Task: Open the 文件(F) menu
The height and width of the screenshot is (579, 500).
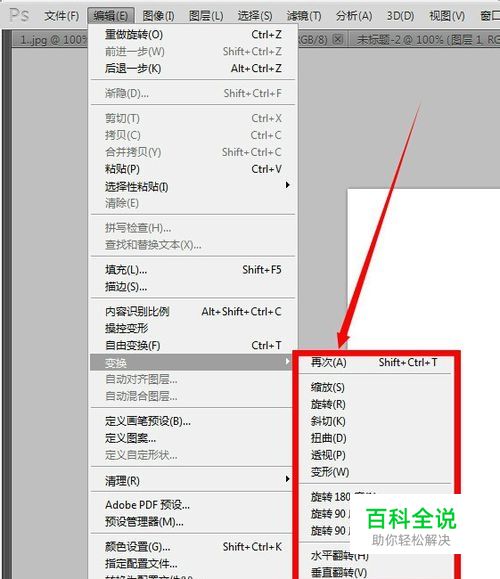Action: pyautogui.click(x=62, y=16)
